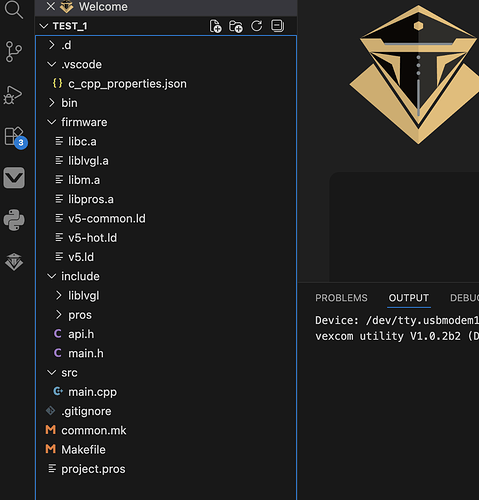Select the OUTPUT panel tab

[x=409, y=298]
